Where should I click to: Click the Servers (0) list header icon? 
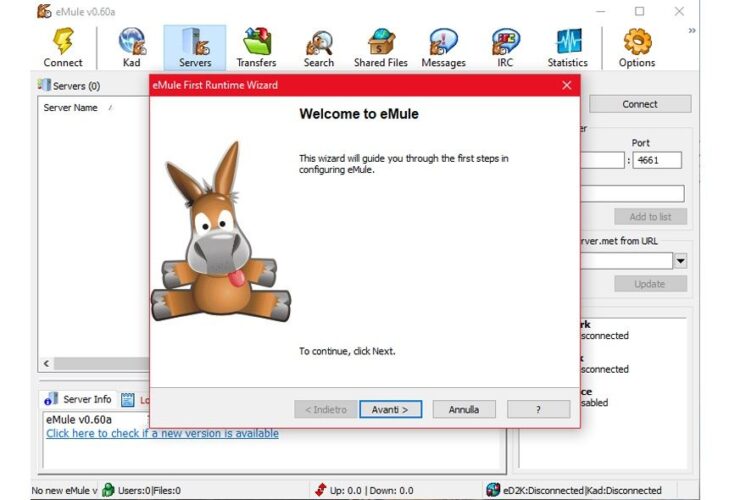(44, 85)
